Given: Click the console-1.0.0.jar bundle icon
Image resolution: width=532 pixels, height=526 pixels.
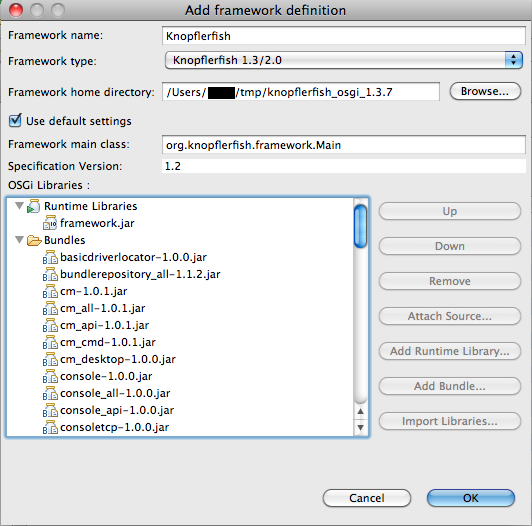Looking at the screenshot, I should tap(50, 376).
